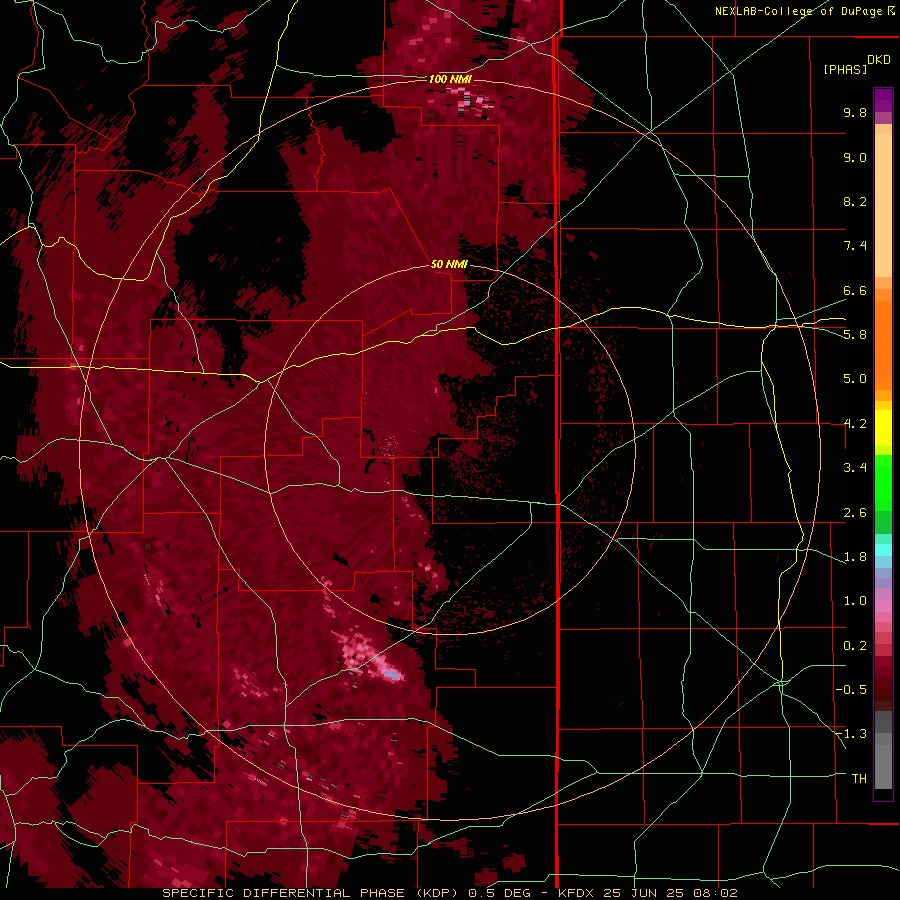The image size is (900, 900).
Task: Click the 9.0 legend value
Action: 855,157
